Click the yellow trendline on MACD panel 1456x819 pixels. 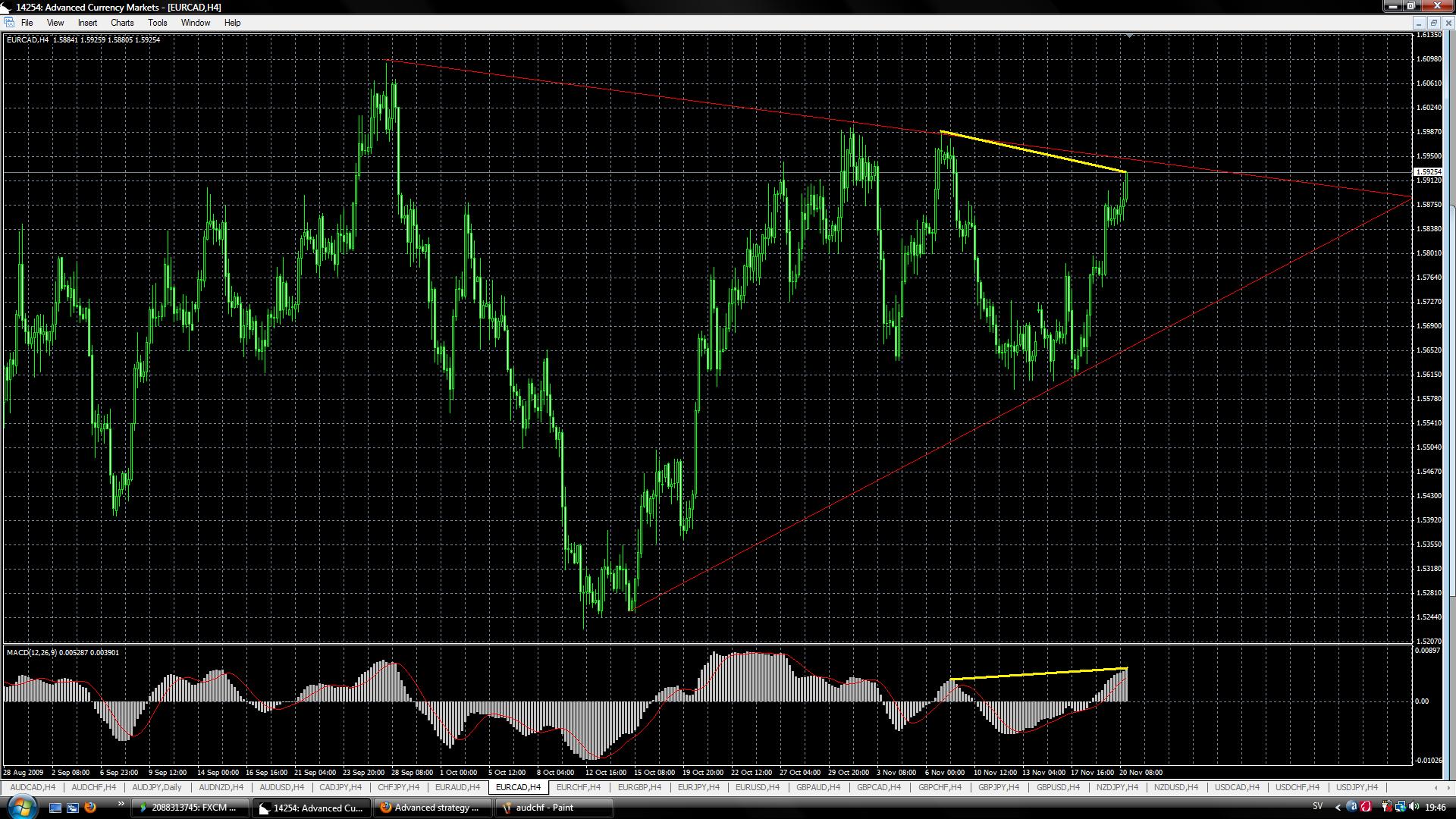click(x=1039, y=673)
